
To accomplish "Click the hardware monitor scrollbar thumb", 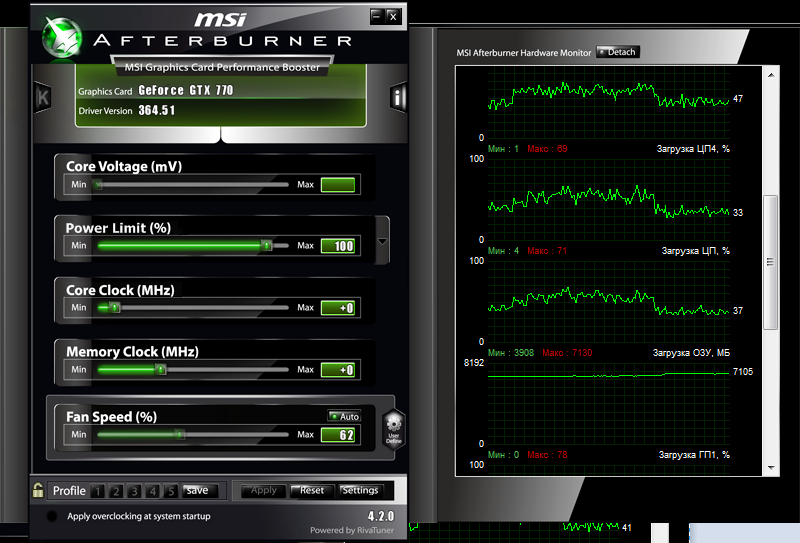I will click(770, 262).
